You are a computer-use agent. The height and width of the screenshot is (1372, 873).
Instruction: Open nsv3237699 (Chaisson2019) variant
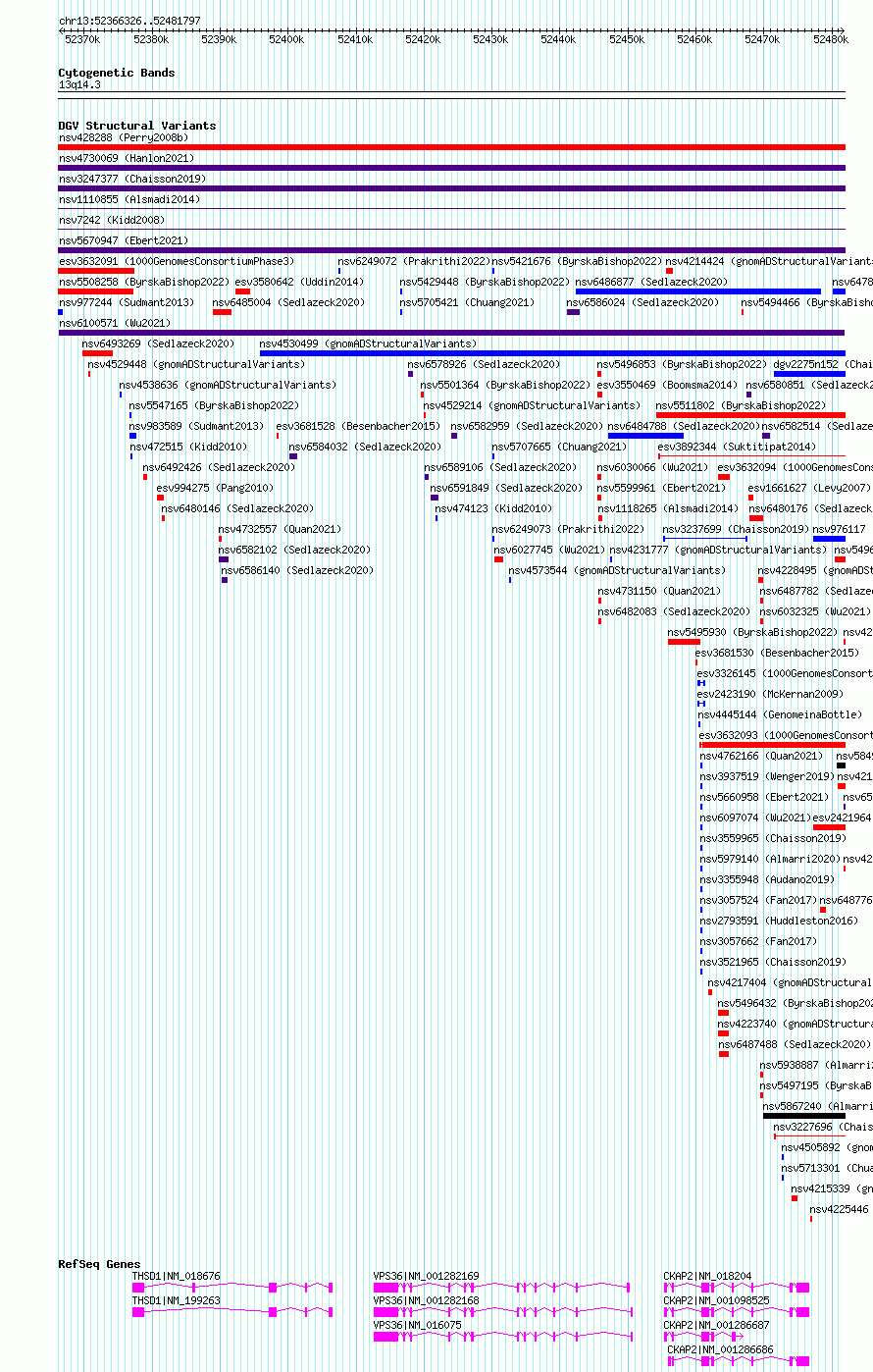737,529
